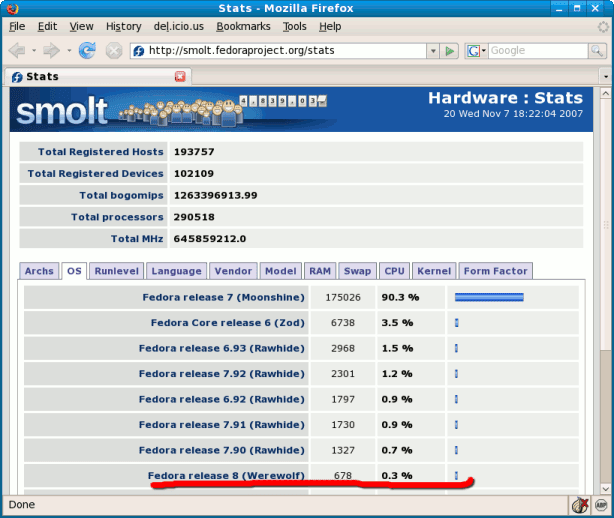Click Fedora release 8 (Werewolf) label
This screenshot has height=518, width=614.
click(x=226, y=476)
